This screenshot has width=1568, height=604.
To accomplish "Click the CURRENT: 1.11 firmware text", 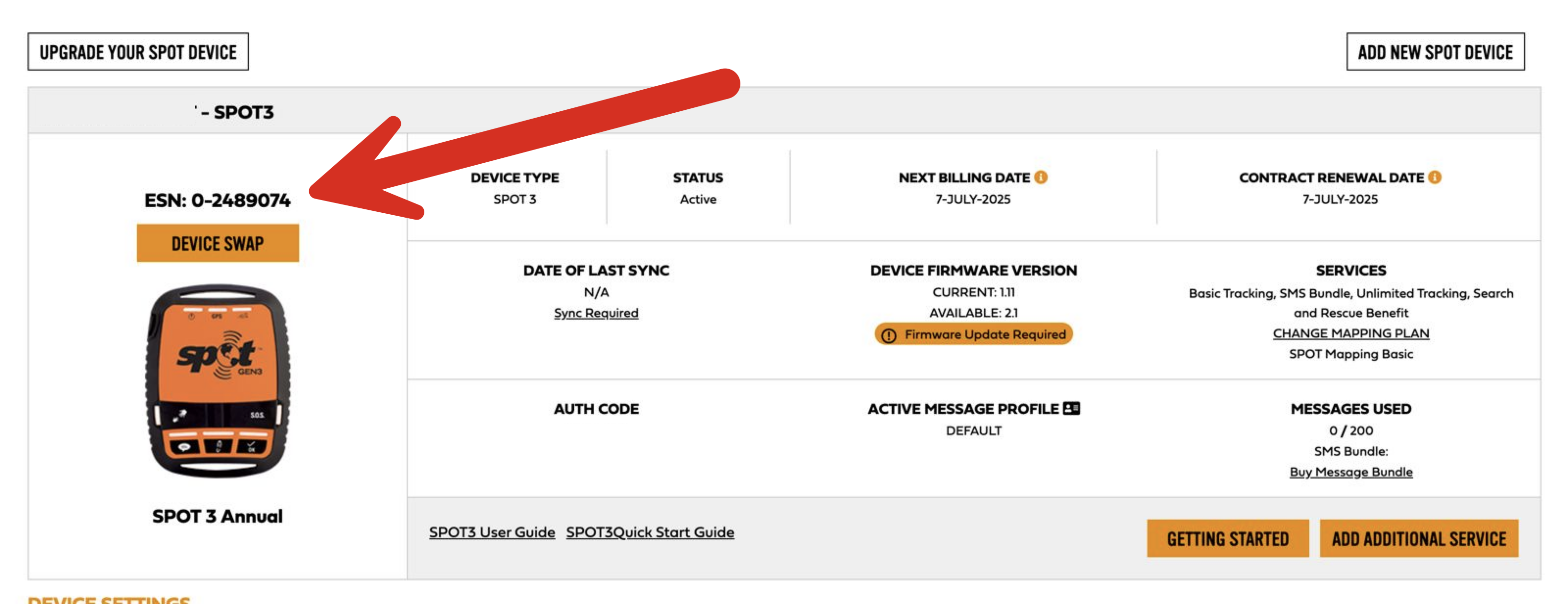I will (x=973, y=292).
